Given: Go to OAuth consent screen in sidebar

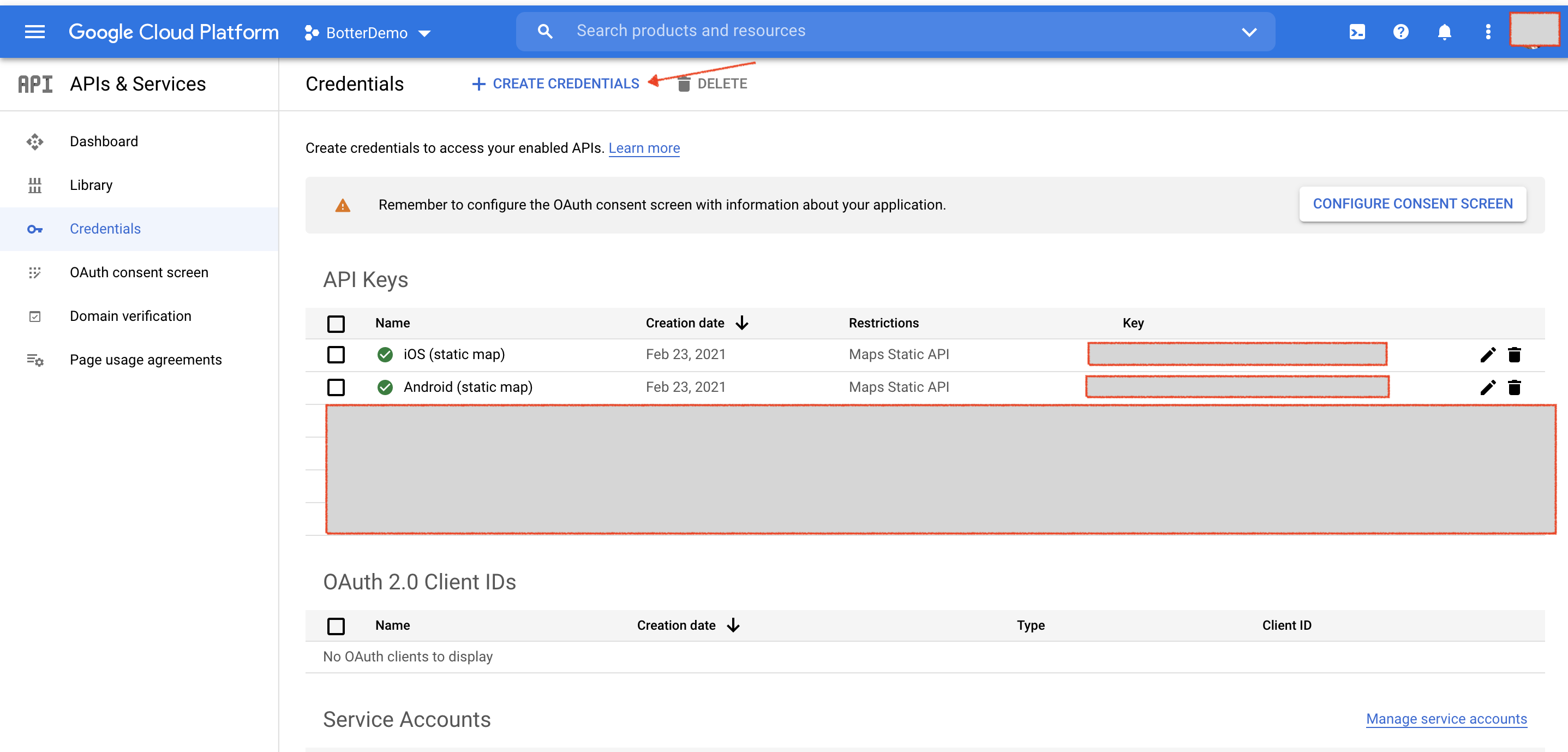Looking at the screenshot, I should pos(139,272).
